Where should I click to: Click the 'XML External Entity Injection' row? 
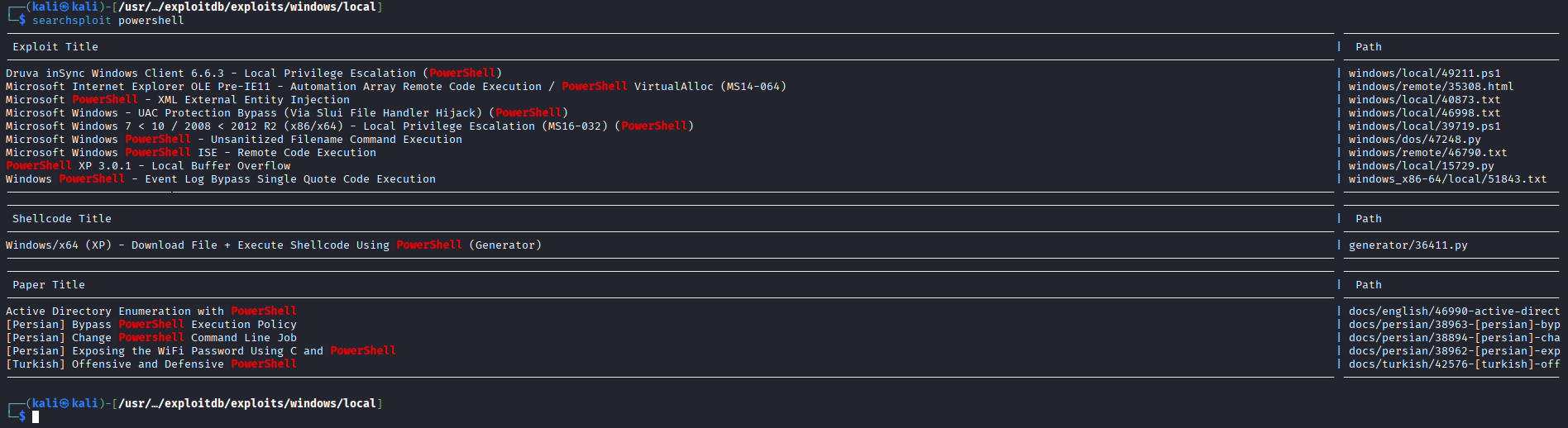pos(178,100)
